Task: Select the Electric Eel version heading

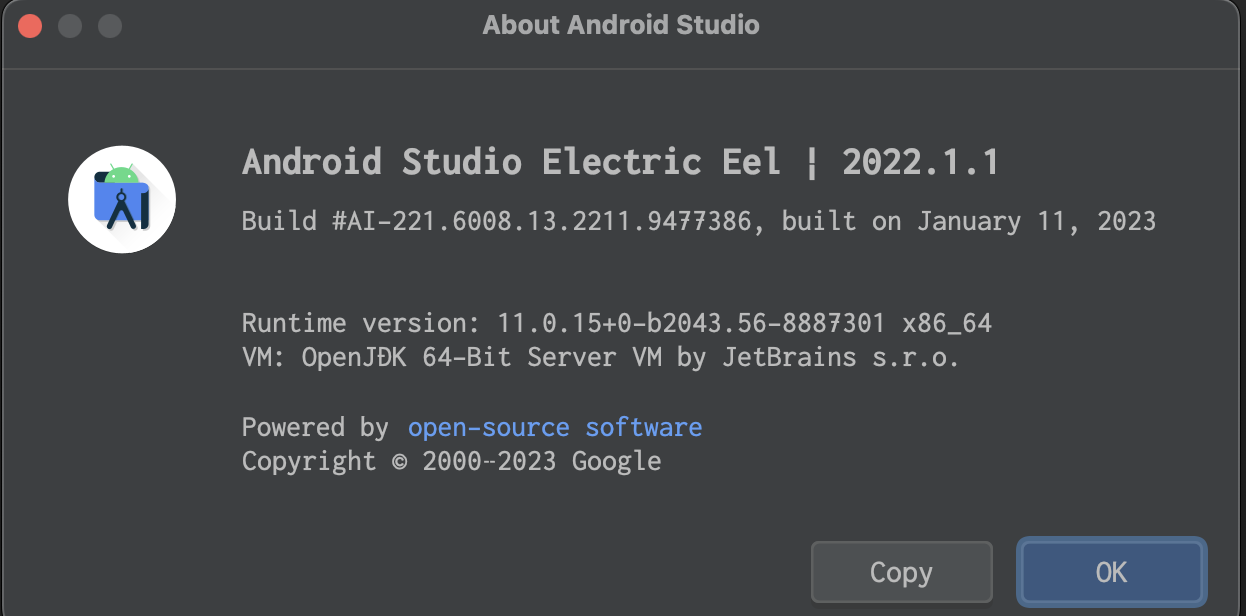Action: (x=620, y=161)
